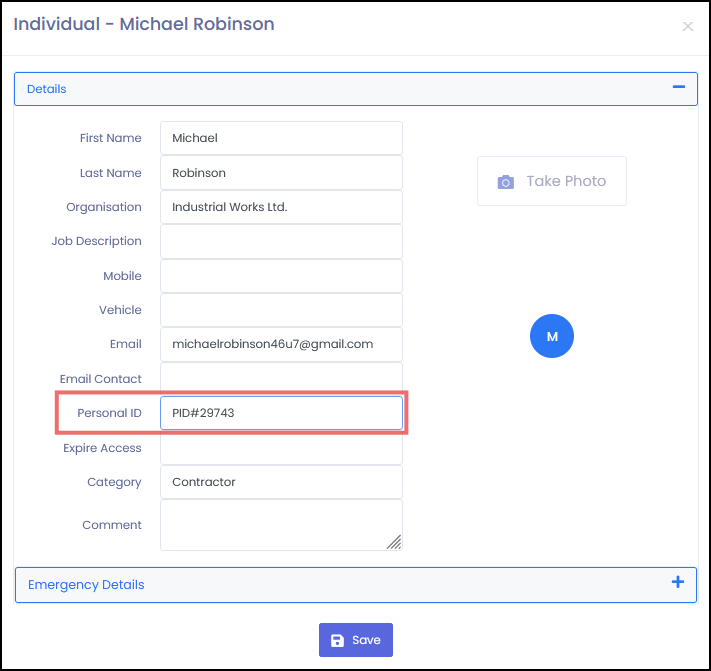711x671 pixels.
Task: Grab the Comment box resize handle
Action: tap(394, 542)
